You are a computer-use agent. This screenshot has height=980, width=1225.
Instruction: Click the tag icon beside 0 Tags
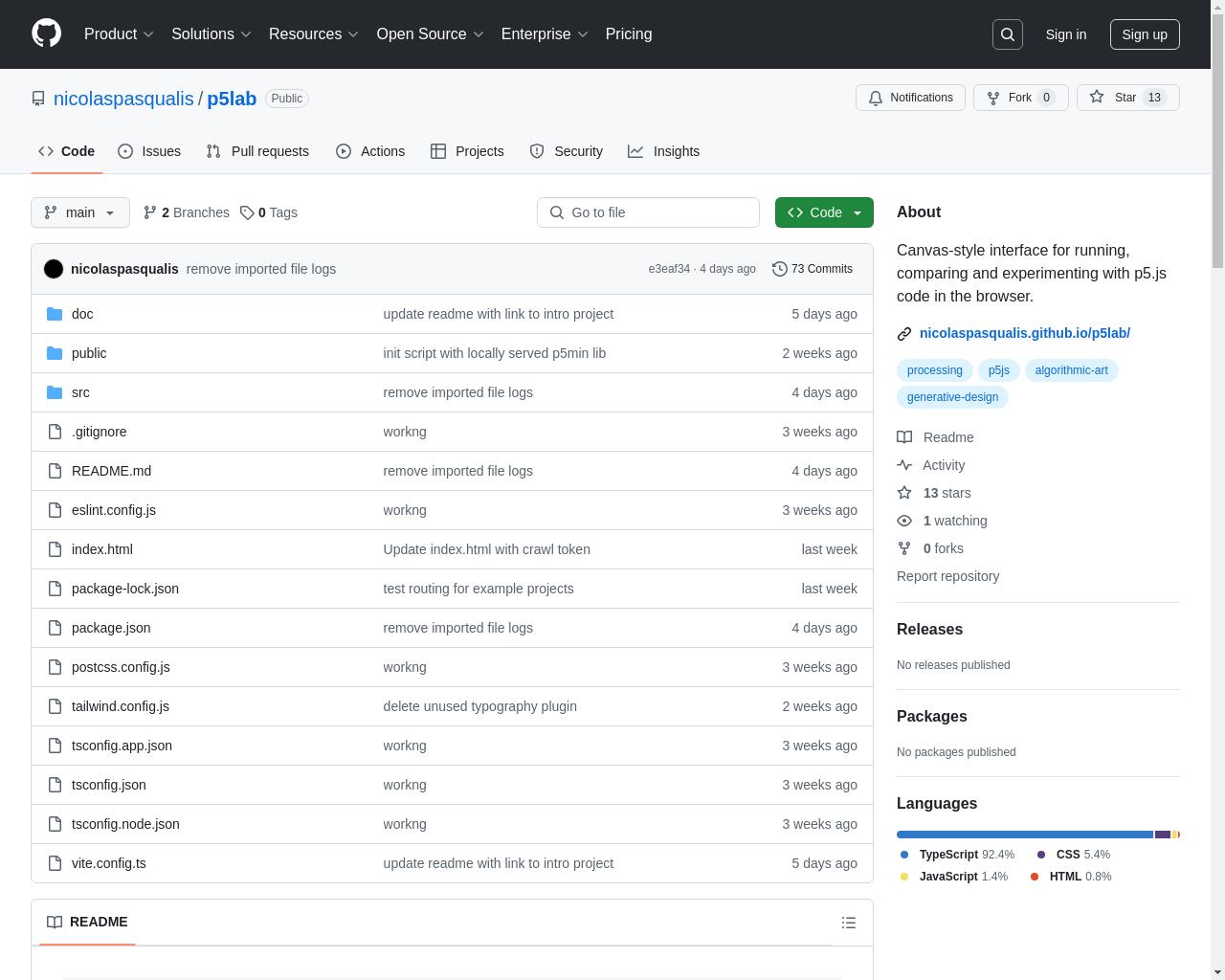(x=247, y=212)
